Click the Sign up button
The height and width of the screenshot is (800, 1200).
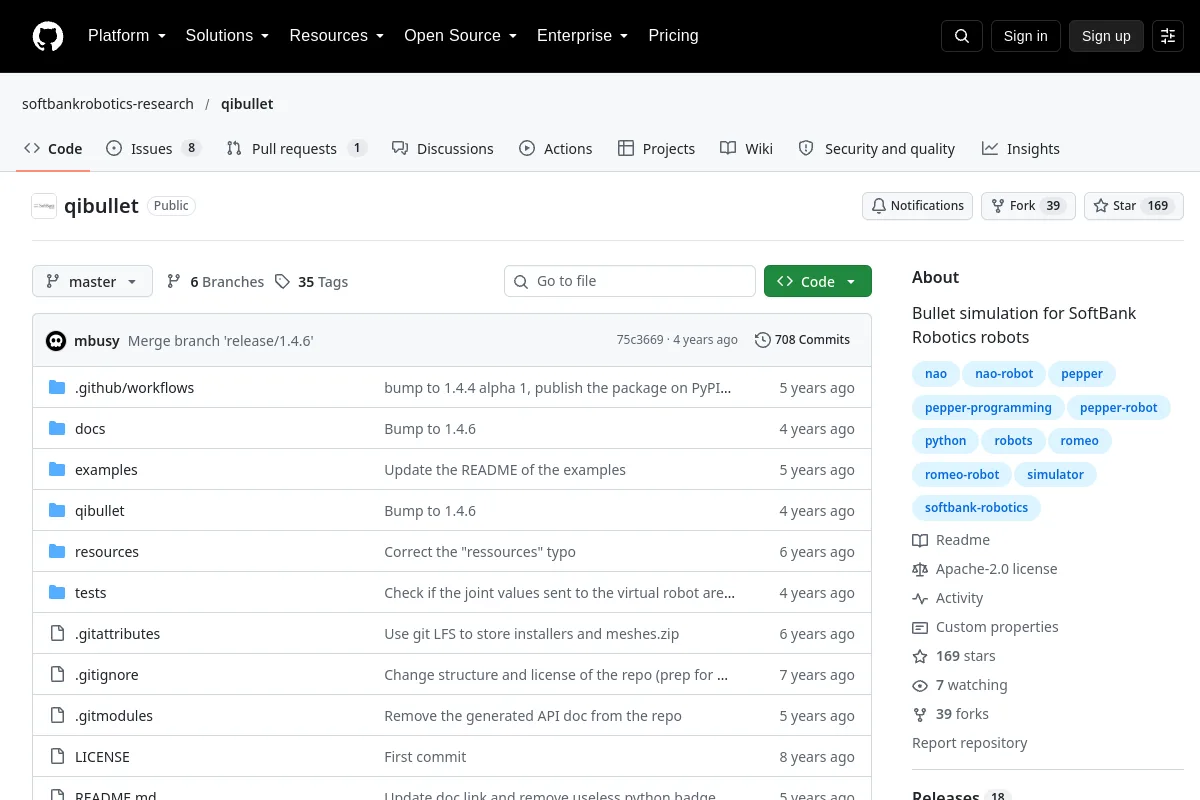tap(1106, 36)
